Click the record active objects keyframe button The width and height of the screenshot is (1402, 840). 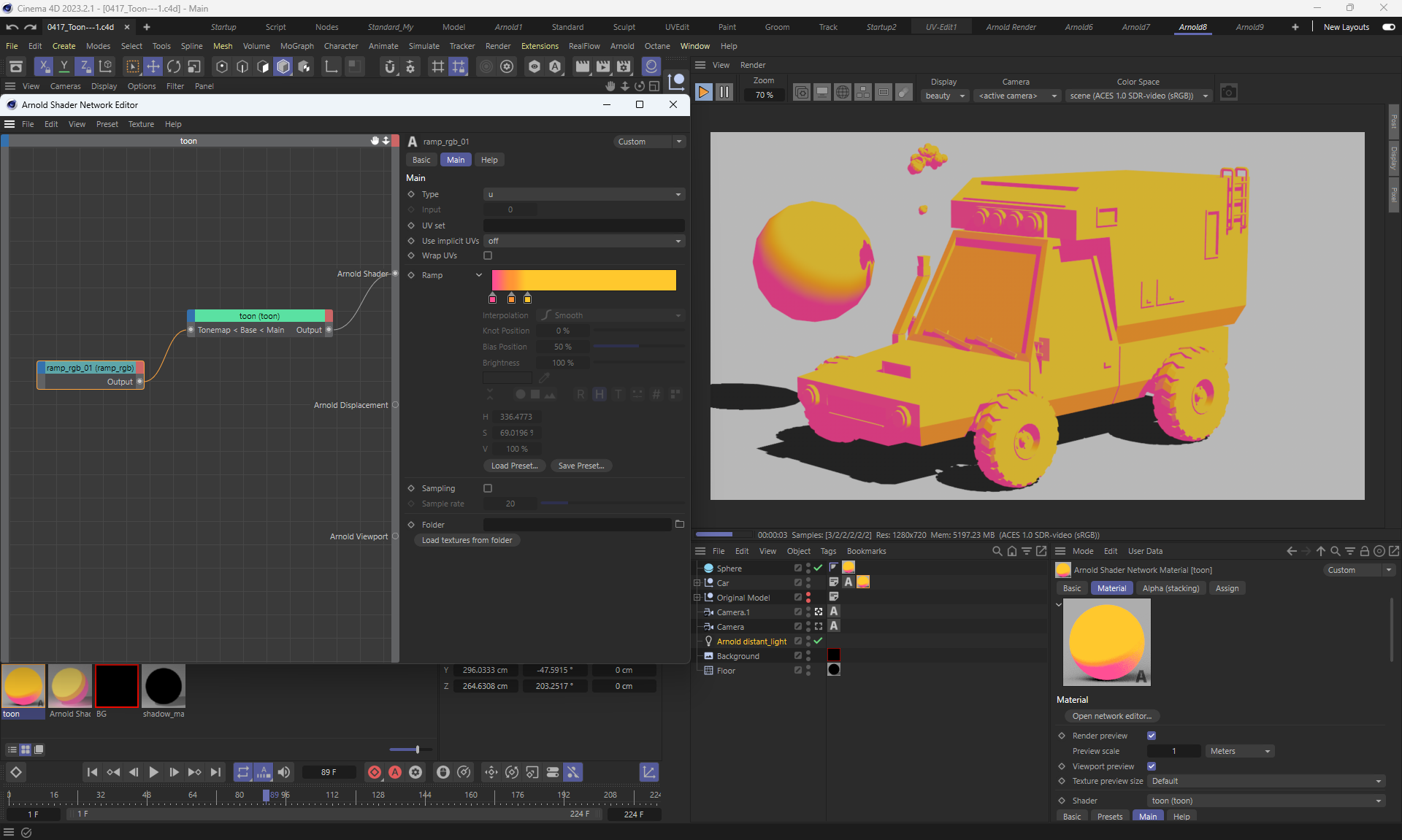pyautogui.click(x=375, y=772)
